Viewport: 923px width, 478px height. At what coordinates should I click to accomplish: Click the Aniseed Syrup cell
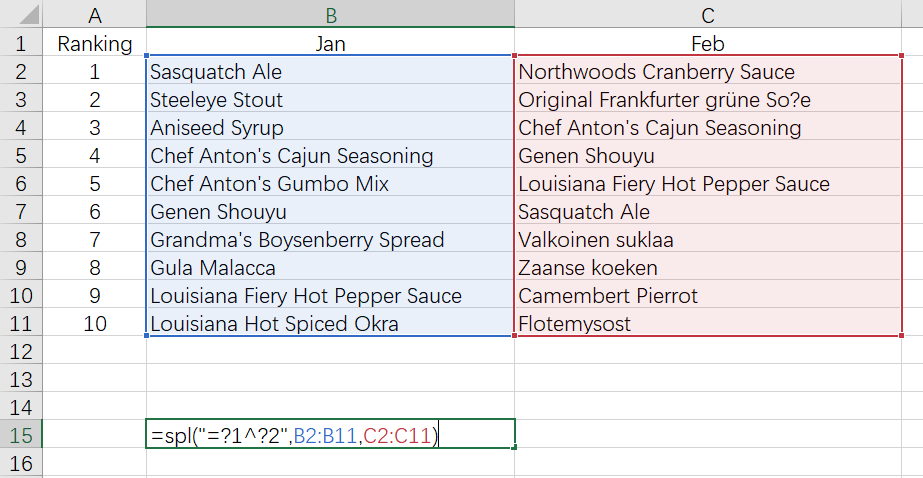(330, 128)
